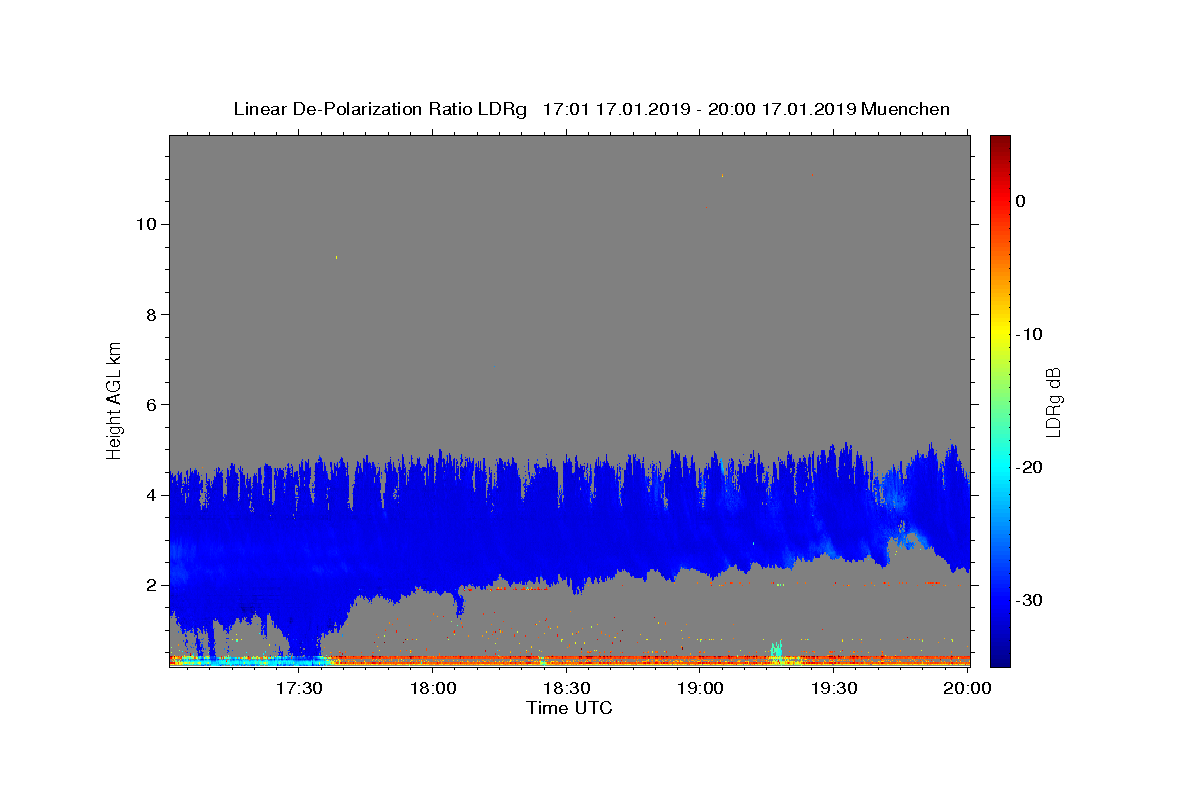Click the 18:00 time axis label
The height and width of the screenshot is (800, 1200).
(x=433, y=688)
